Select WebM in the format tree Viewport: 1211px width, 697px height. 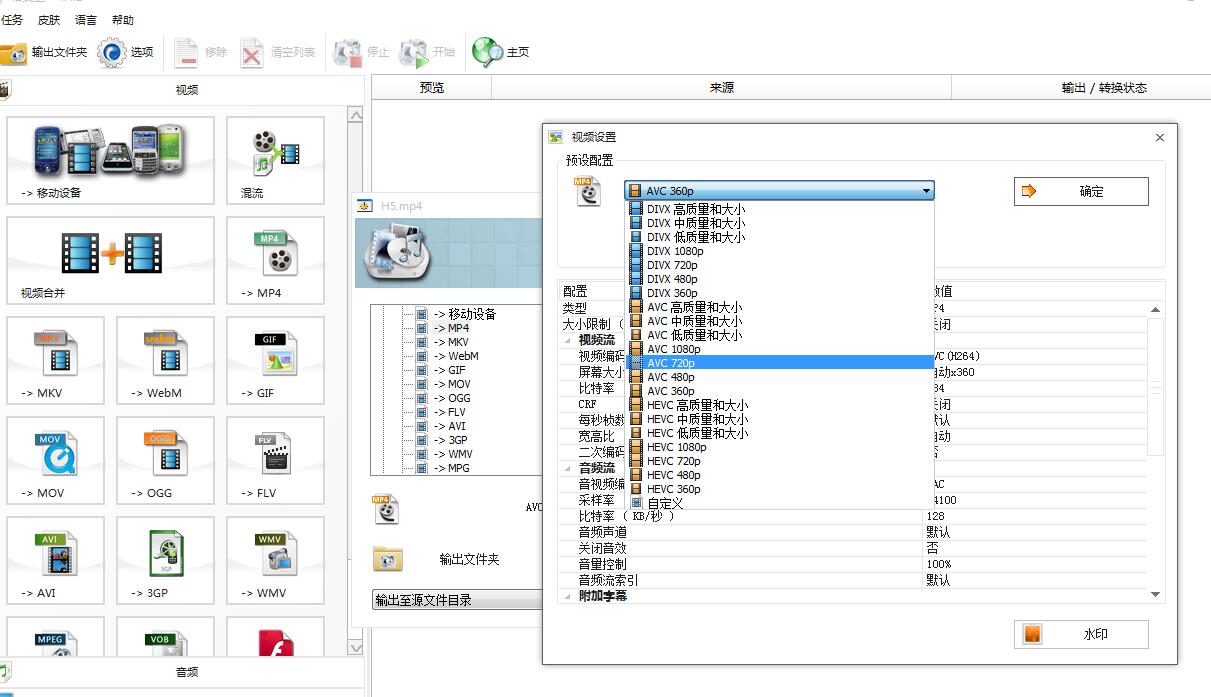coord(463,356)
